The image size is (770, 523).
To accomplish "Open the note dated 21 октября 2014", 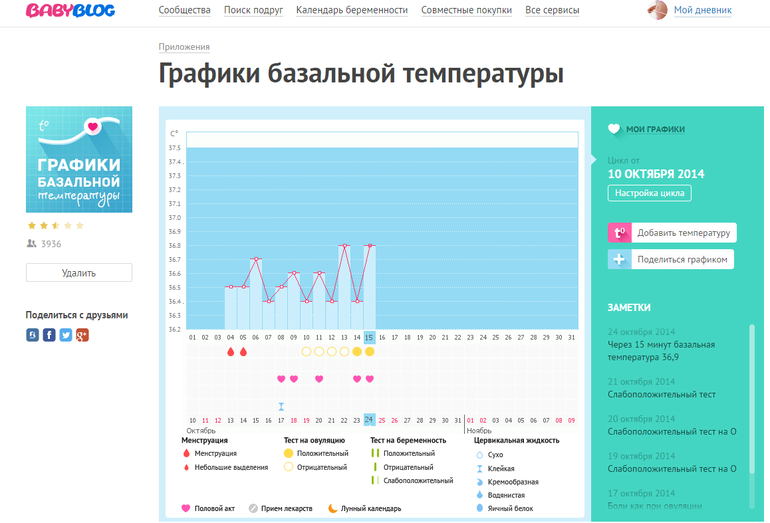I will [x=661, y=388].
